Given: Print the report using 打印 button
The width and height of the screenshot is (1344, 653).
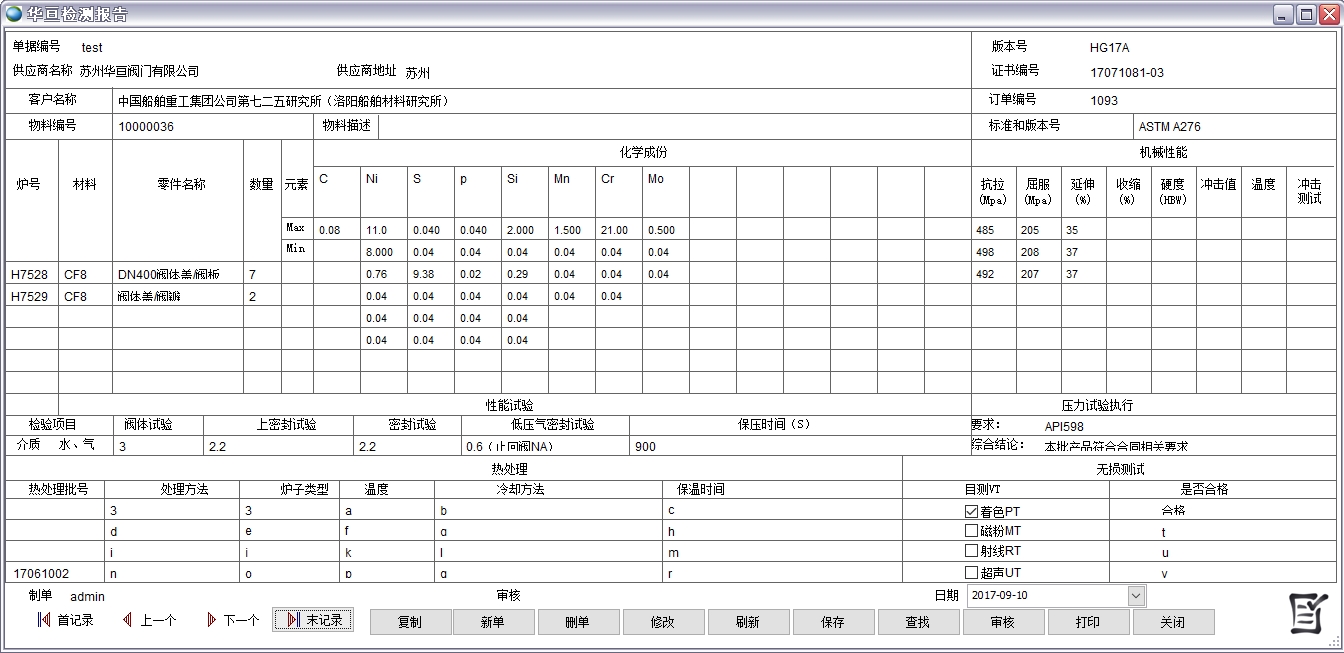Looking at the screenshot, I should click(x=1087, y=622).
